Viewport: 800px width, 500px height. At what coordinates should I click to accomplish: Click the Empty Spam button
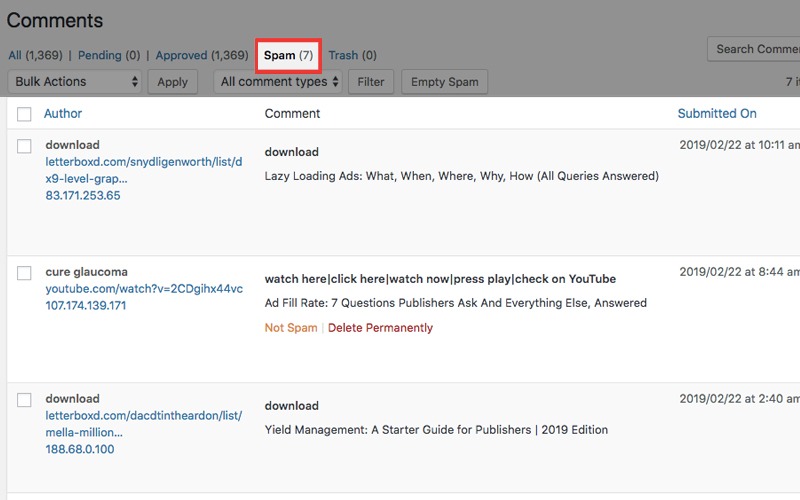point(445,82)
